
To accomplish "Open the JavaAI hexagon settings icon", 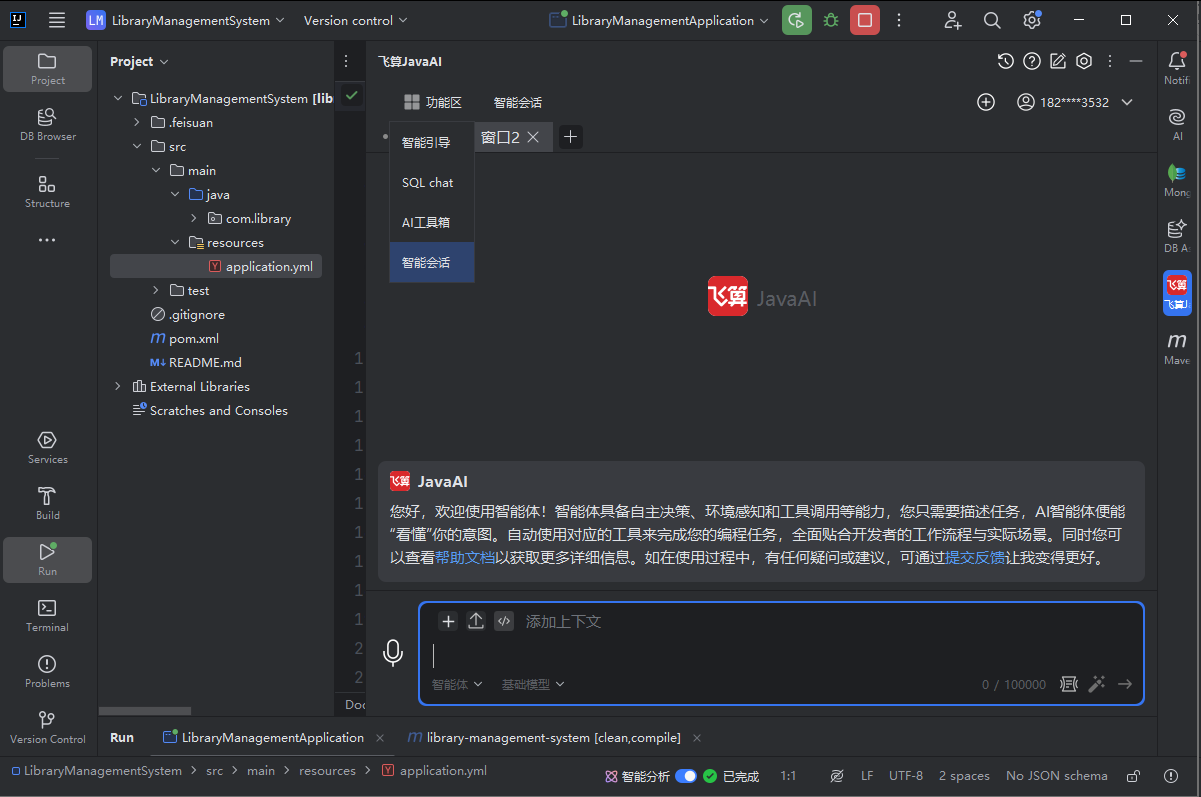I will [1084, 61].
